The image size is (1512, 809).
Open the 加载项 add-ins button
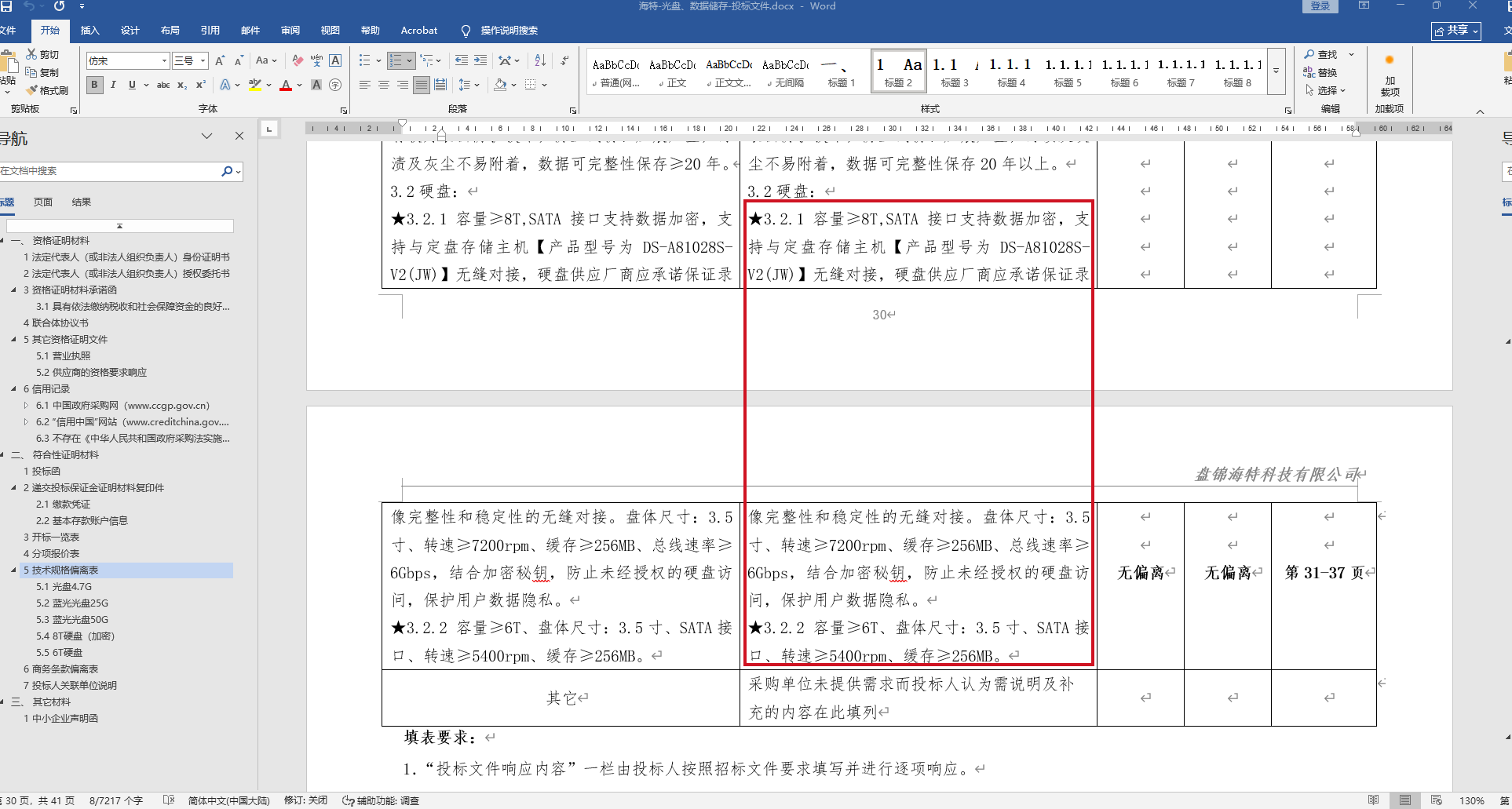1390,76
